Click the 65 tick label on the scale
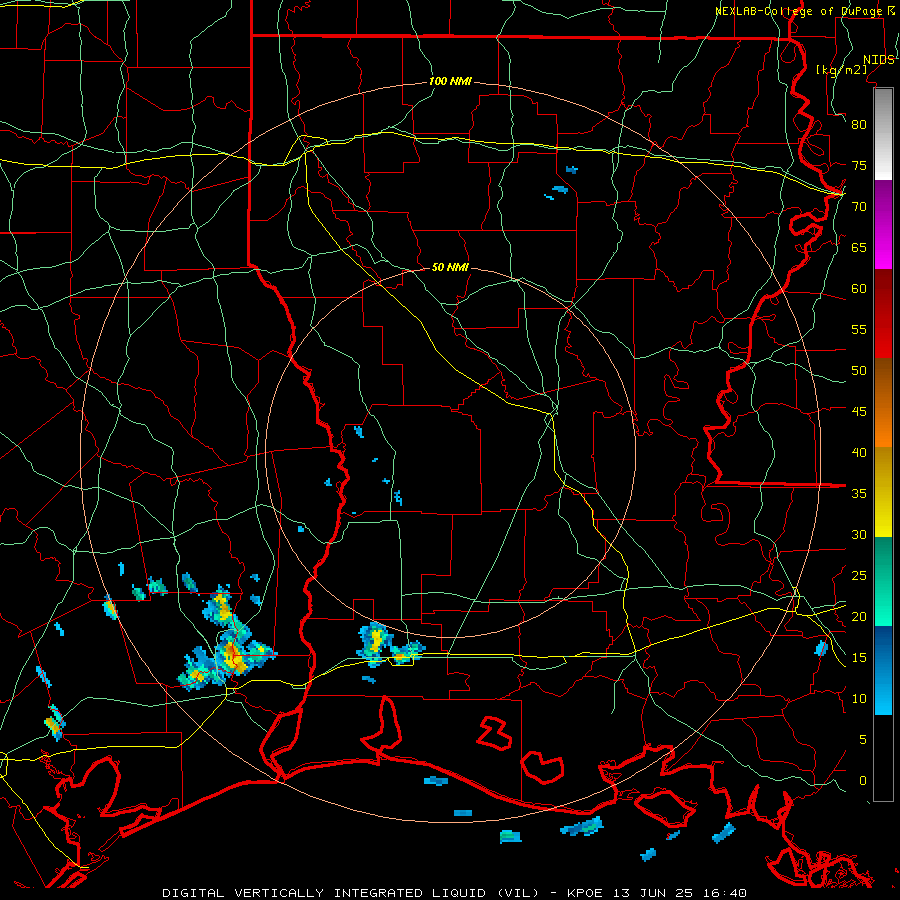 pos(859,248)
